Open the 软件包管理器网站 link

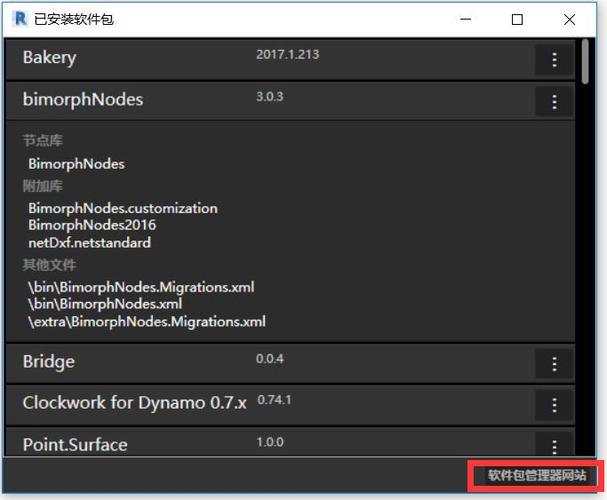537,475
